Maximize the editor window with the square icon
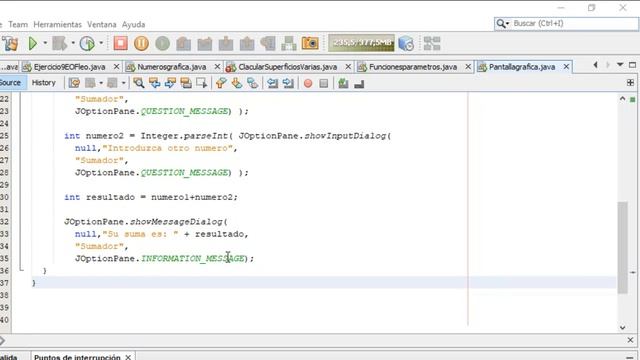Screen dimensions: 640x360 click(x=633, y=65)
